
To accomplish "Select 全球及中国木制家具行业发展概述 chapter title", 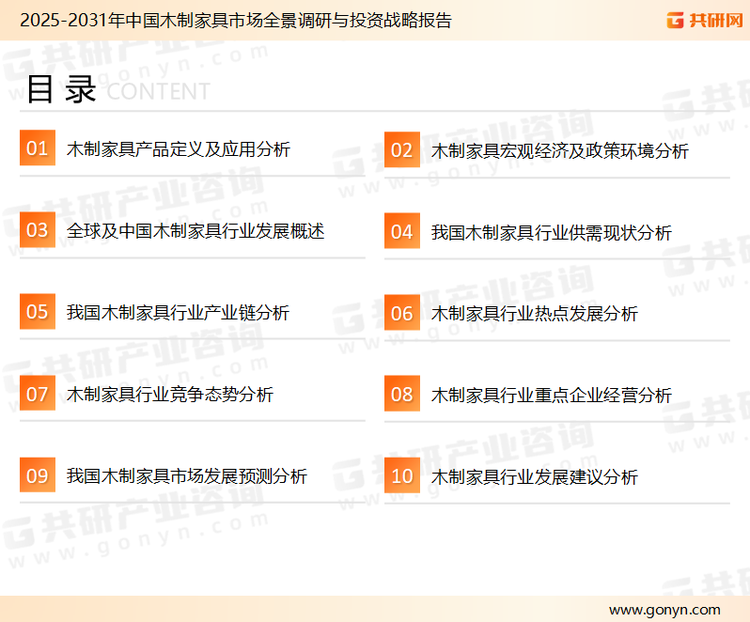I will point(195,231).
